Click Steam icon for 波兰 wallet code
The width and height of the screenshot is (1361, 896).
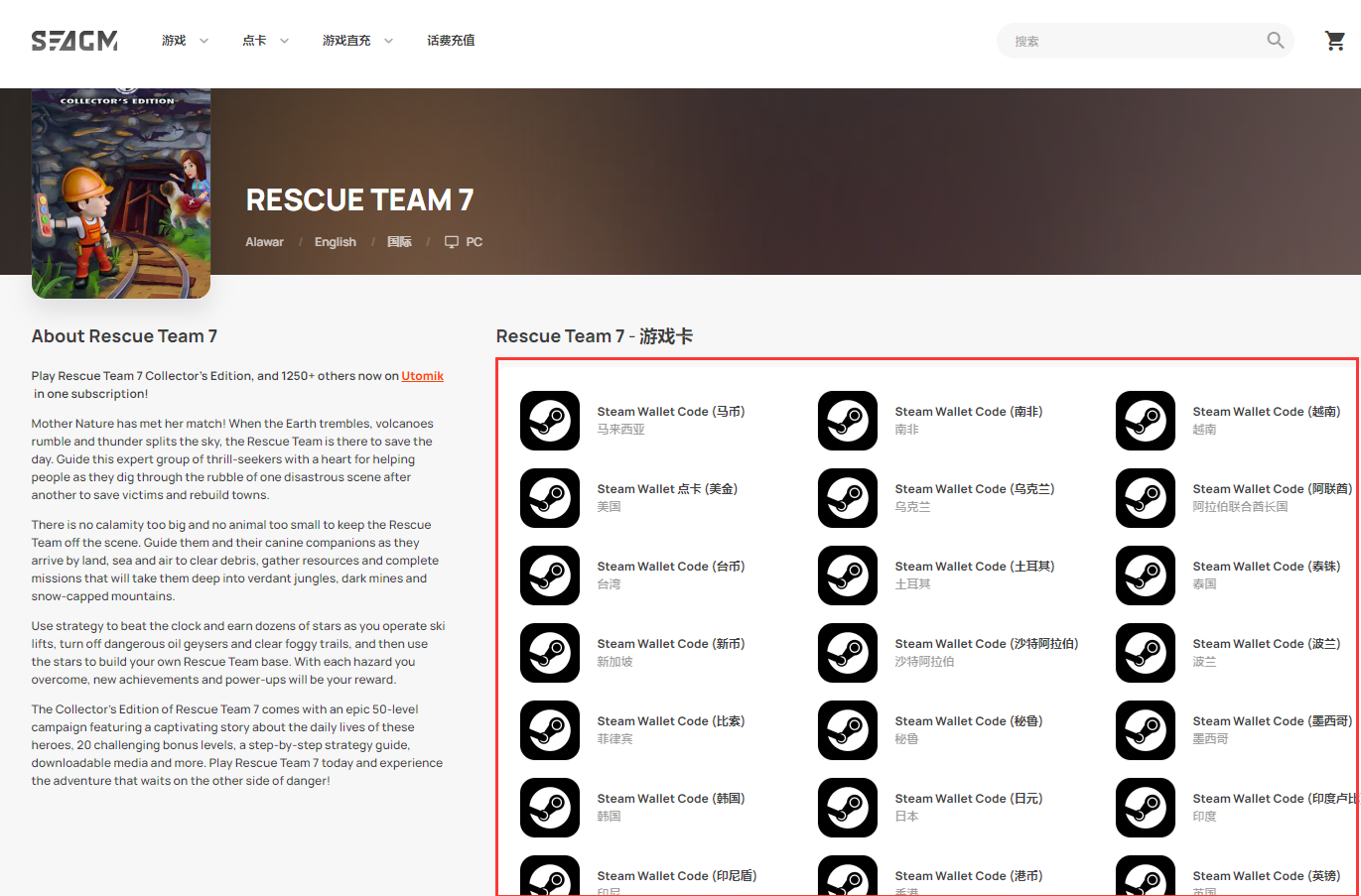[x=1146, y=653]
